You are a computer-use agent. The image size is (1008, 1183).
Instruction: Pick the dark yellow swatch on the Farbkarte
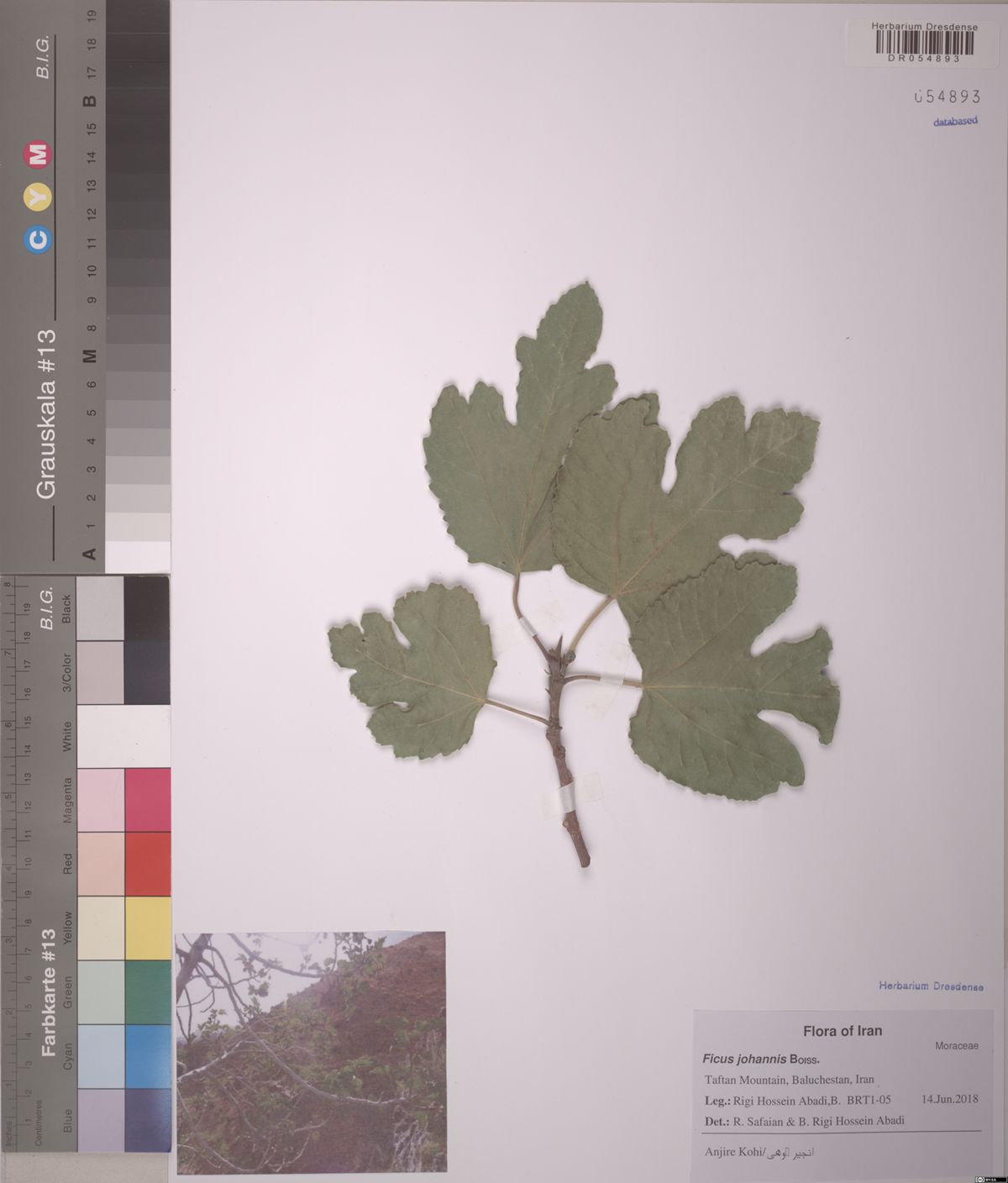coord(147,928)
